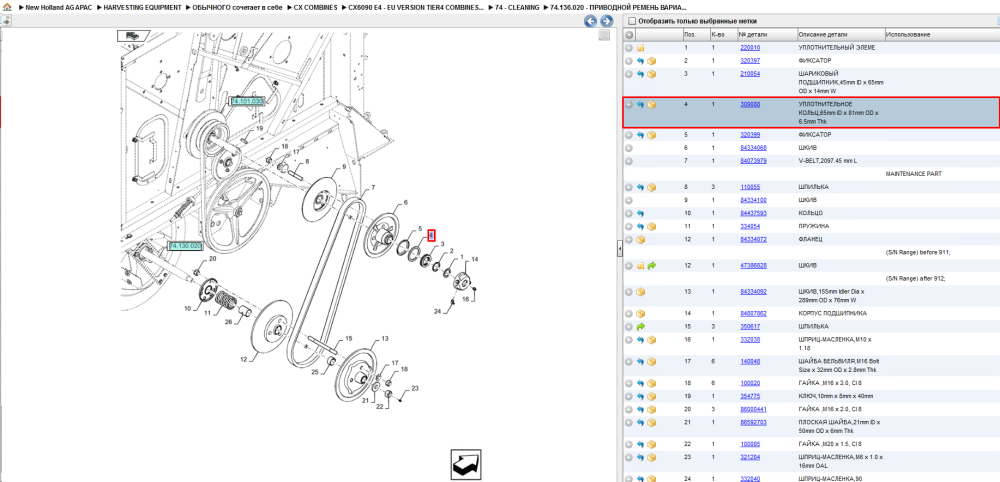The height and width of the screenshot is (482, 1000).
Task: Open part number link 84073979
Action: tap(753, 161)
